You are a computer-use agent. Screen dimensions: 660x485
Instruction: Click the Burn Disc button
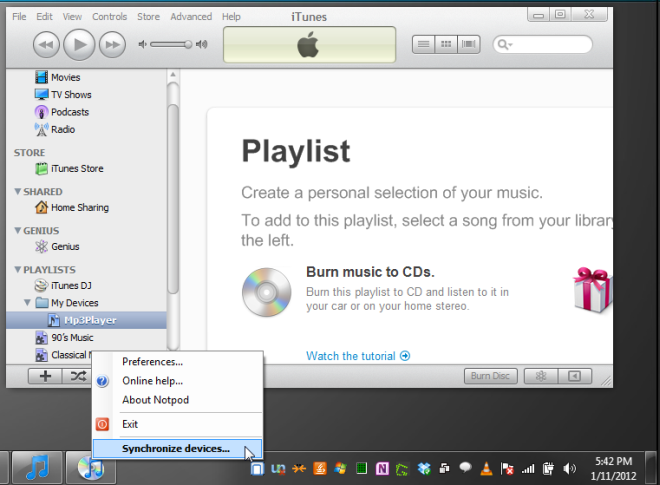coord(490,376)
